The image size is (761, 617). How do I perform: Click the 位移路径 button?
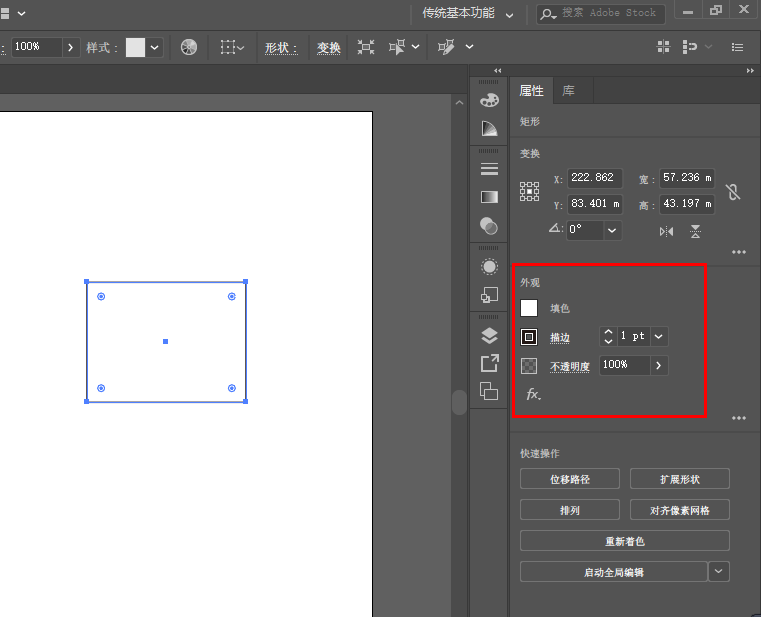tap(570, 479)
